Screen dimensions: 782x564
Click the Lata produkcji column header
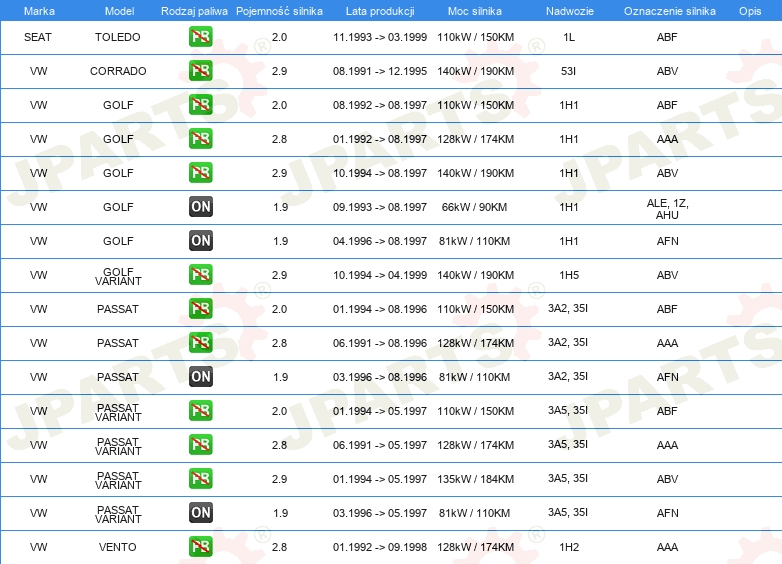click(380, 11)
